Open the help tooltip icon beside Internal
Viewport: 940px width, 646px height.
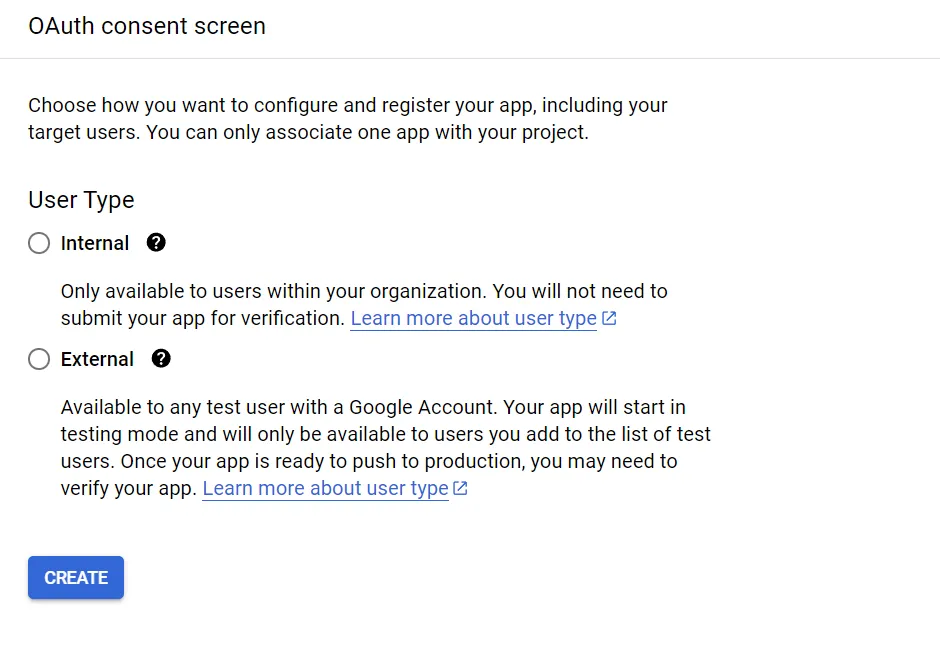tap(156, 243)
